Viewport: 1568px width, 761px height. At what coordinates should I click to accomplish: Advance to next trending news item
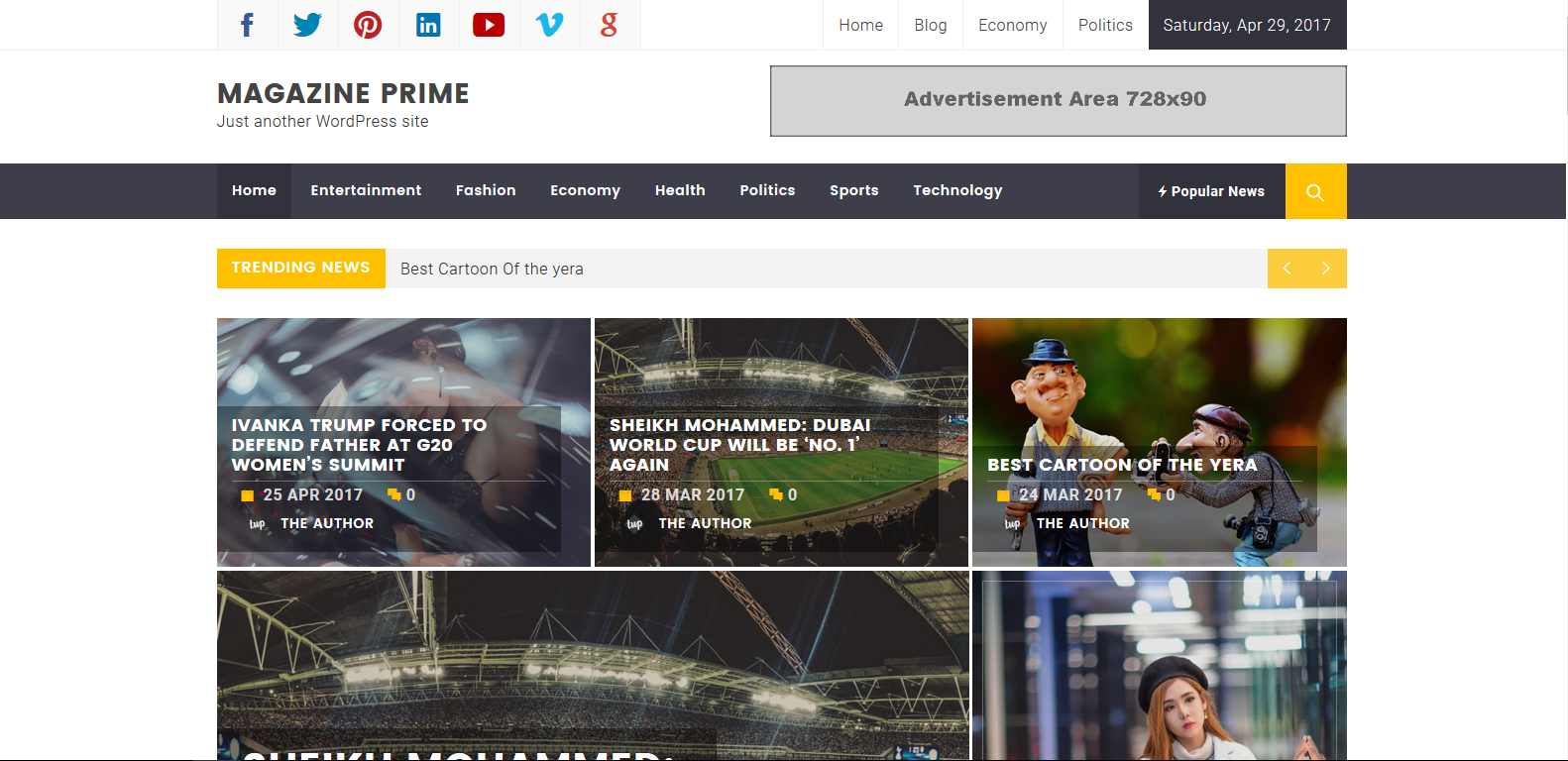[1326, 269]
